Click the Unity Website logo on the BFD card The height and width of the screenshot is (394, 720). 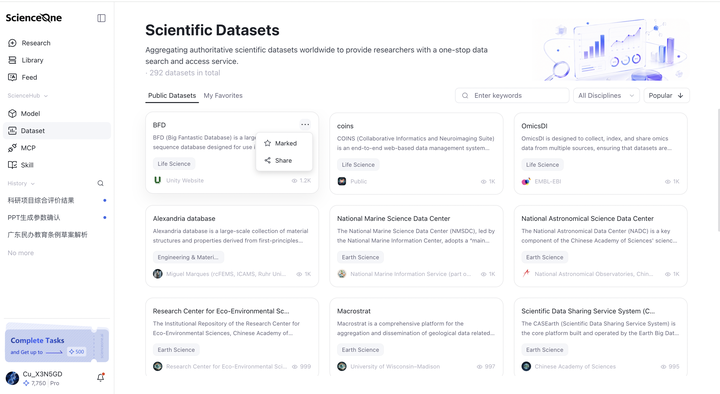[x=158, y=180]
